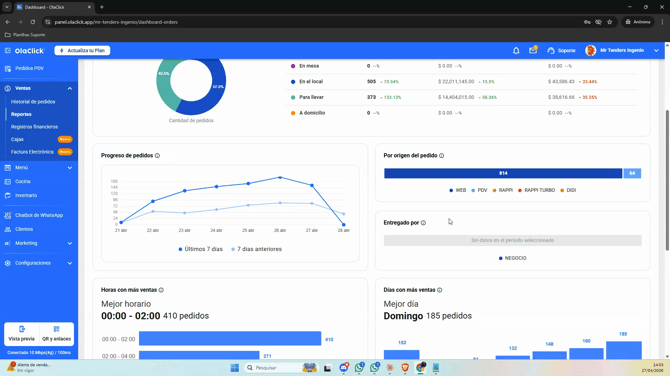The image size is (670, 376).
Task: Open a new browser tab
Action: 102,7
